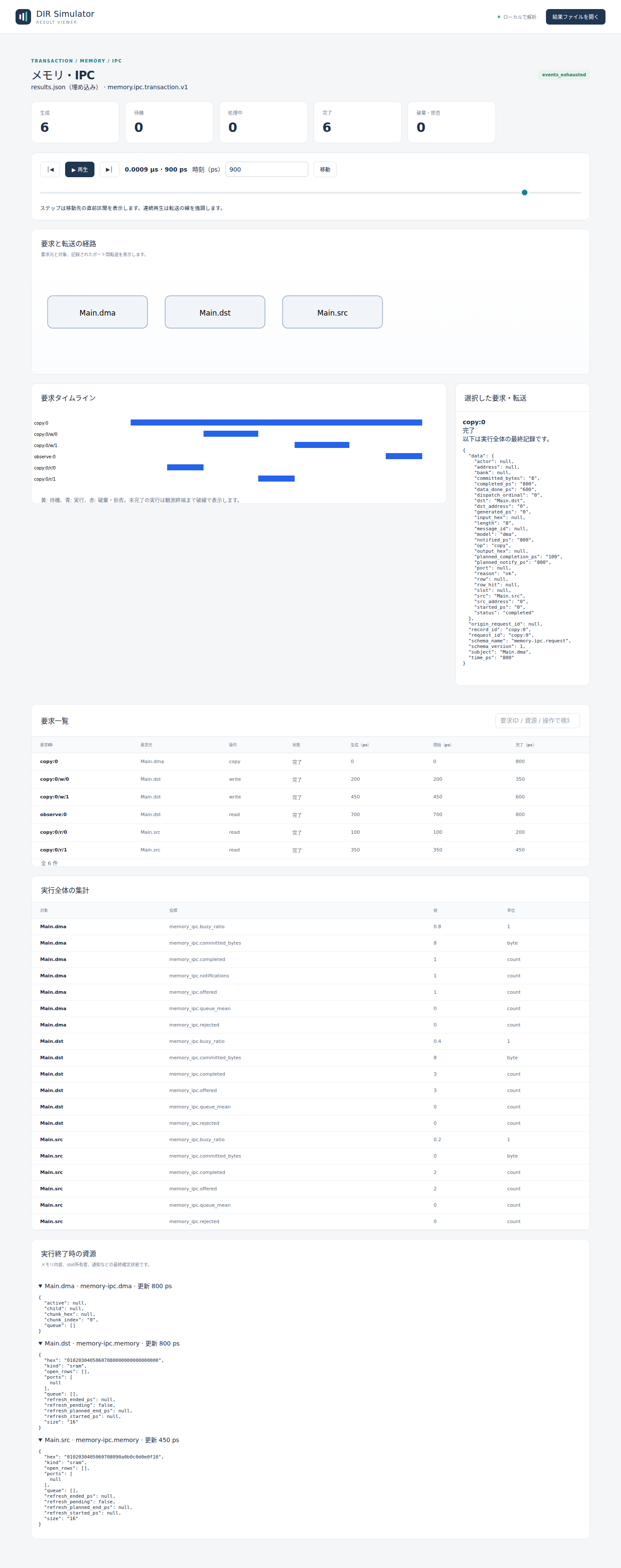This screenshot has height=1568, width=621.
Task: Click the copy:0/r/0 timeline bar
Action: tap(185, 467)
